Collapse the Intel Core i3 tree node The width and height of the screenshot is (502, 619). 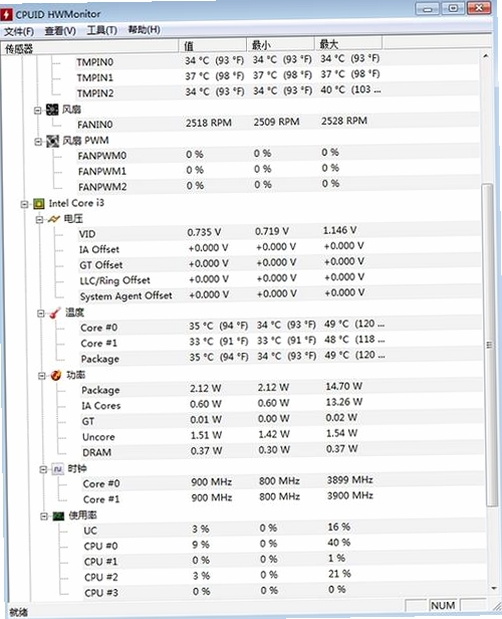tap(25, 204)
